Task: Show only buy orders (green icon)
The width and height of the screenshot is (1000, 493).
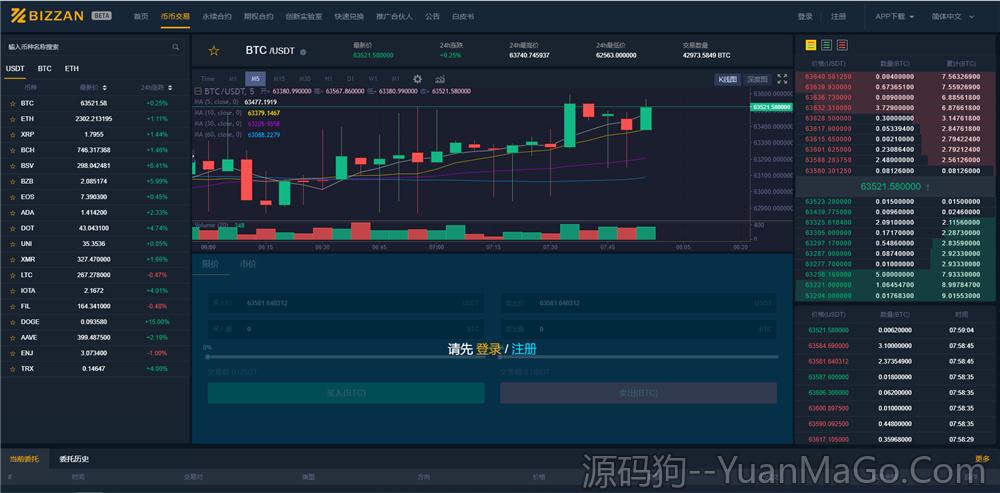Action: click(827, 45)
